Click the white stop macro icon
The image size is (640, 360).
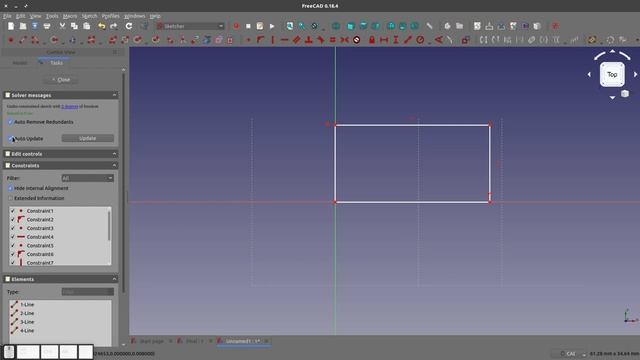[248, 26]
